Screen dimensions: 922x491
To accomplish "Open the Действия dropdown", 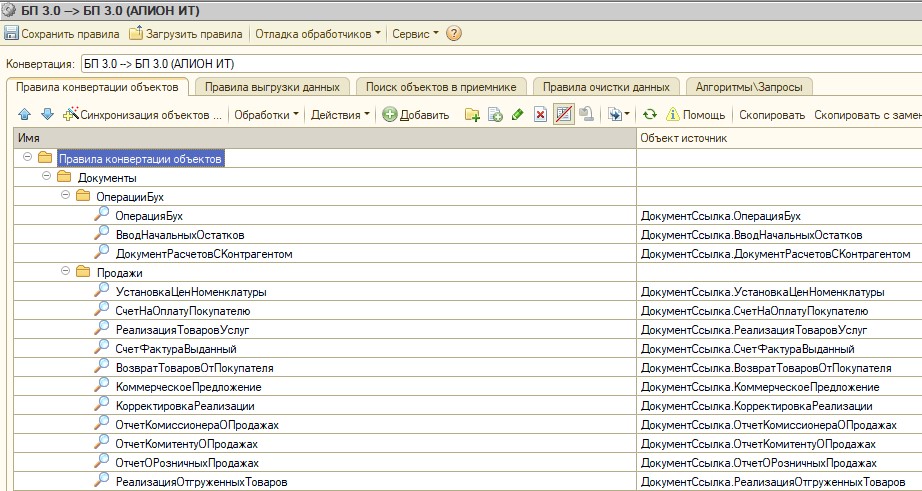I will point(340,115).
